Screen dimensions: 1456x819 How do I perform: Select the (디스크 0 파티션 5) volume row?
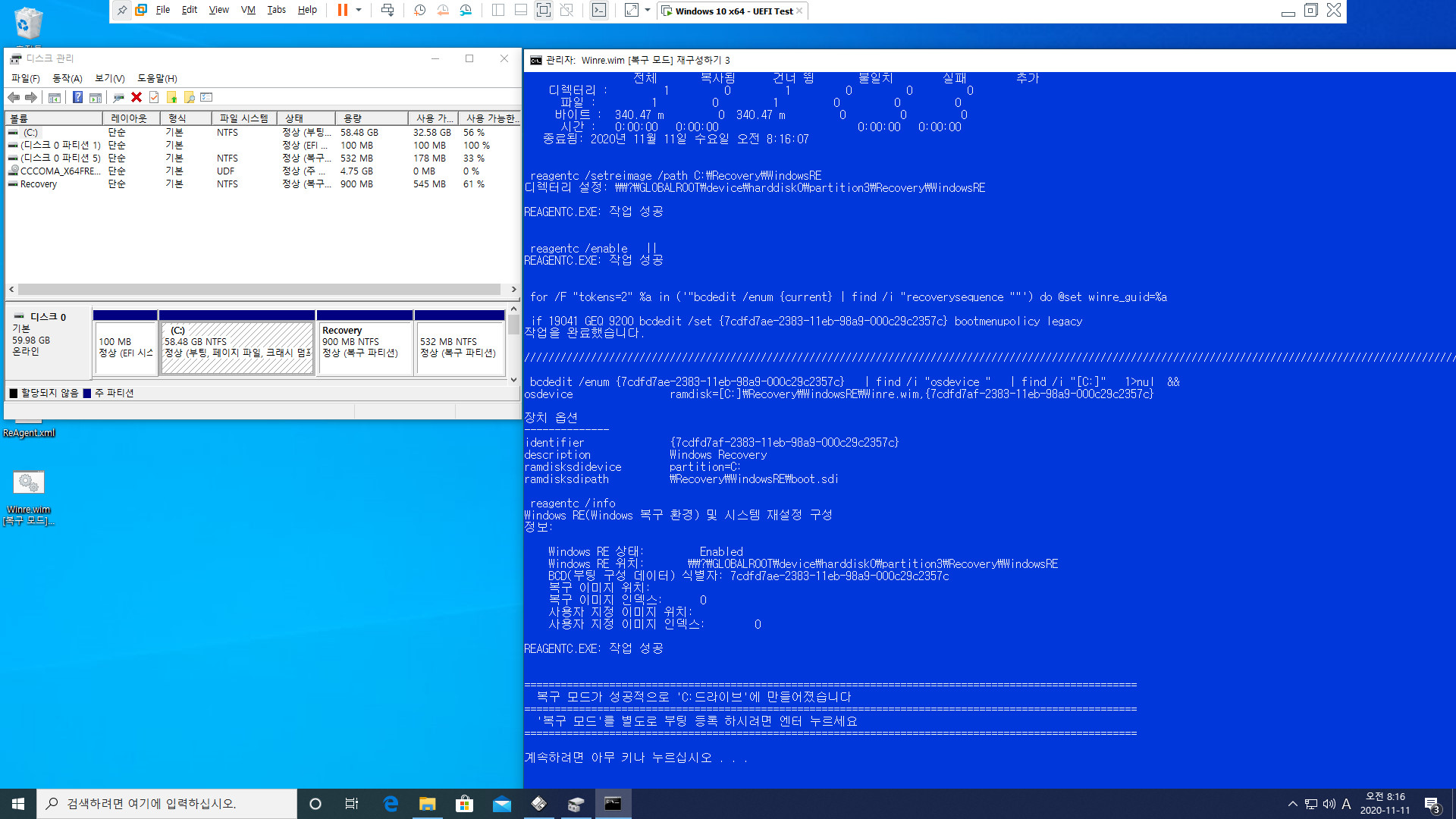[262, 158]
